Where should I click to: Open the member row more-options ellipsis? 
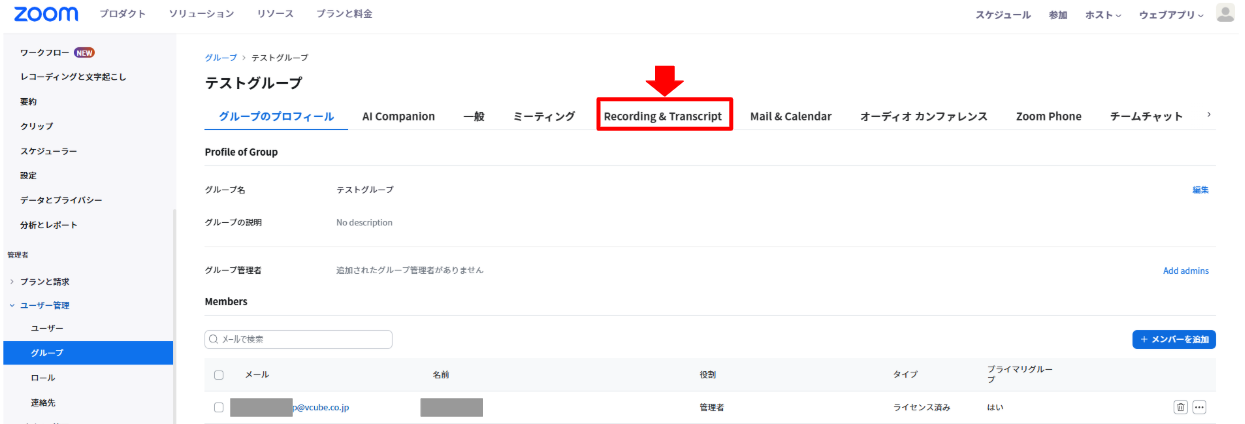point(1199,407)
